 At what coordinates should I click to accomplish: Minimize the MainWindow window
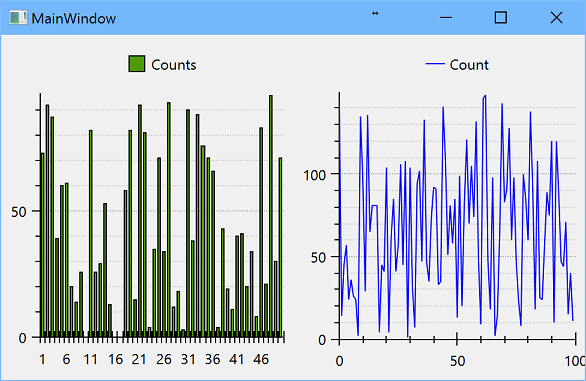(446, 18)
